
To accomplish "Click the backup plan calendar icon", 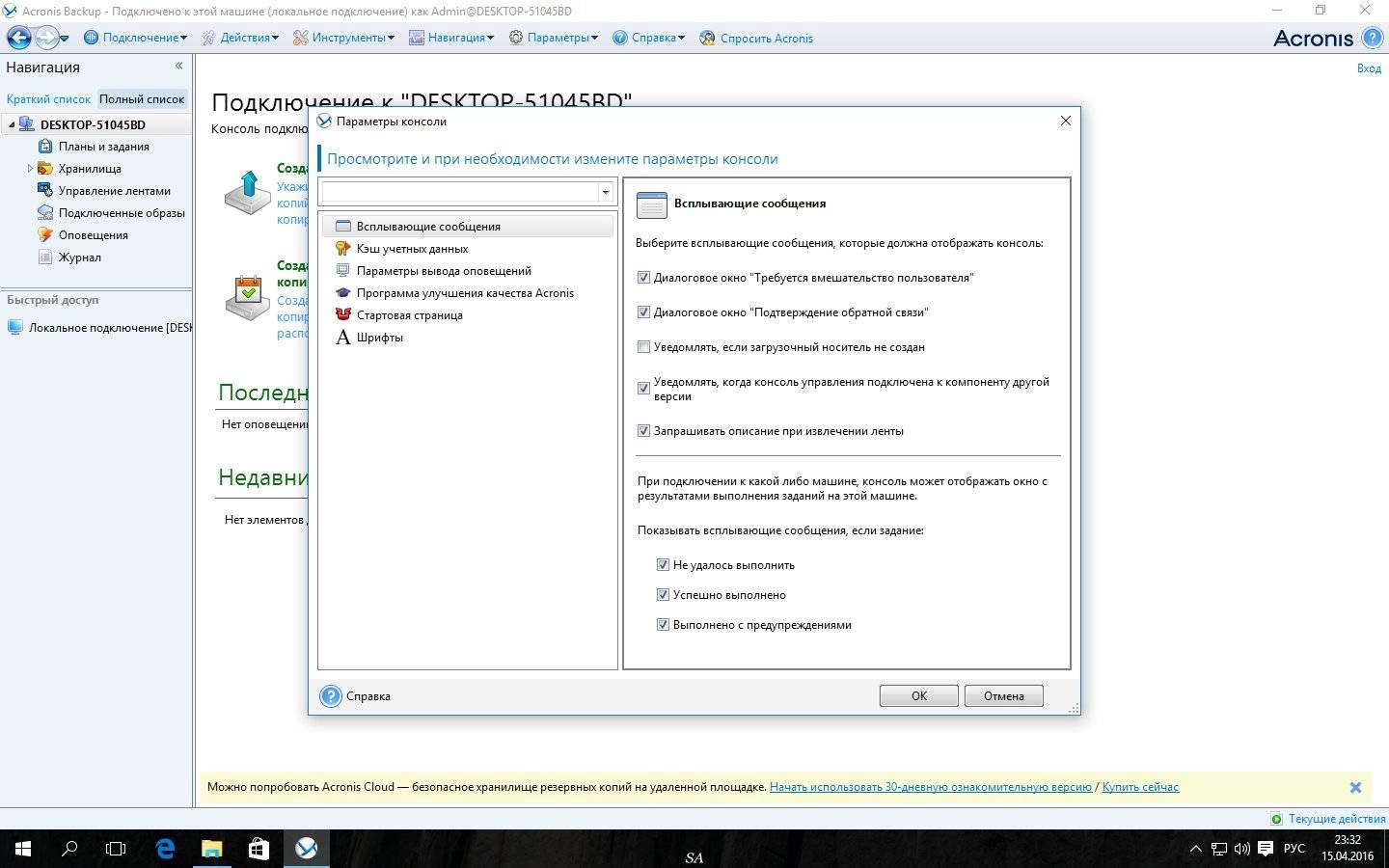I will pyautogui.click(x=248, y=298).
